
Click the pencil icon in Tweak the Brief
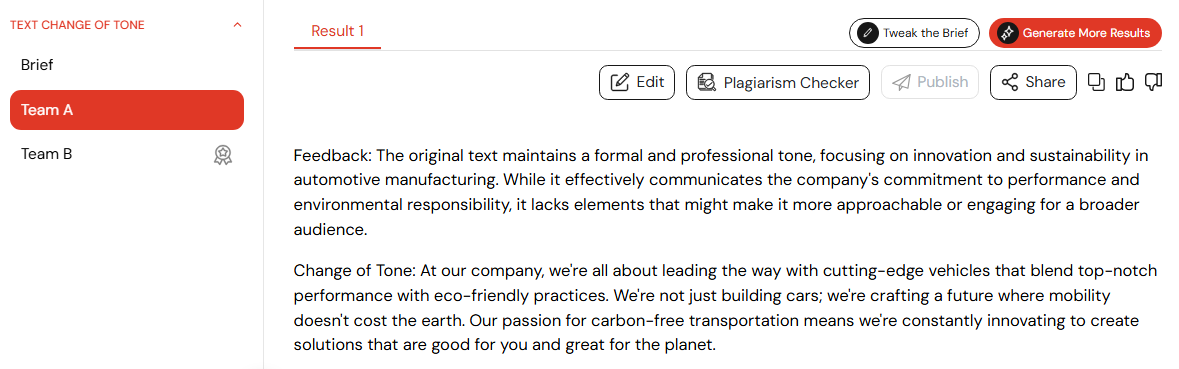tap(868, 33)
